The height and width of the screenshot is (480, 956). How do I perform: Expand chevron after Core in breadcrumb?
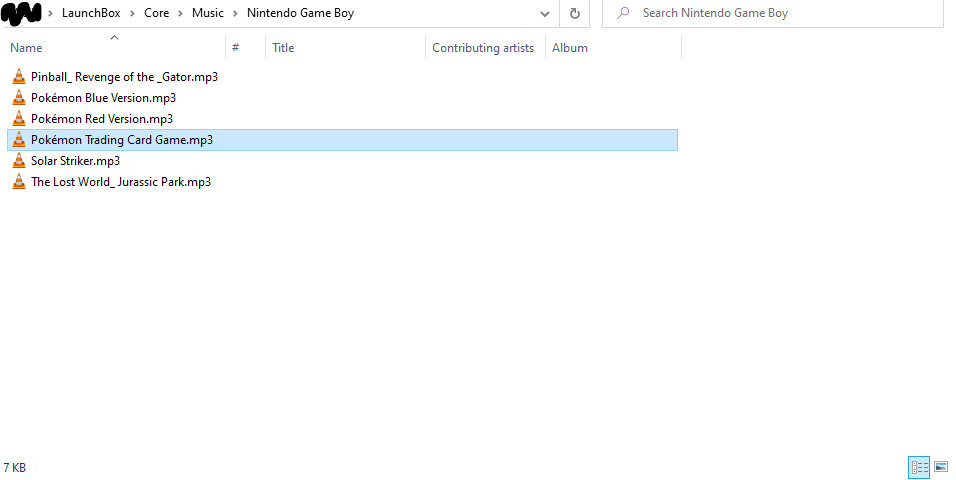[x=180, y=13]
